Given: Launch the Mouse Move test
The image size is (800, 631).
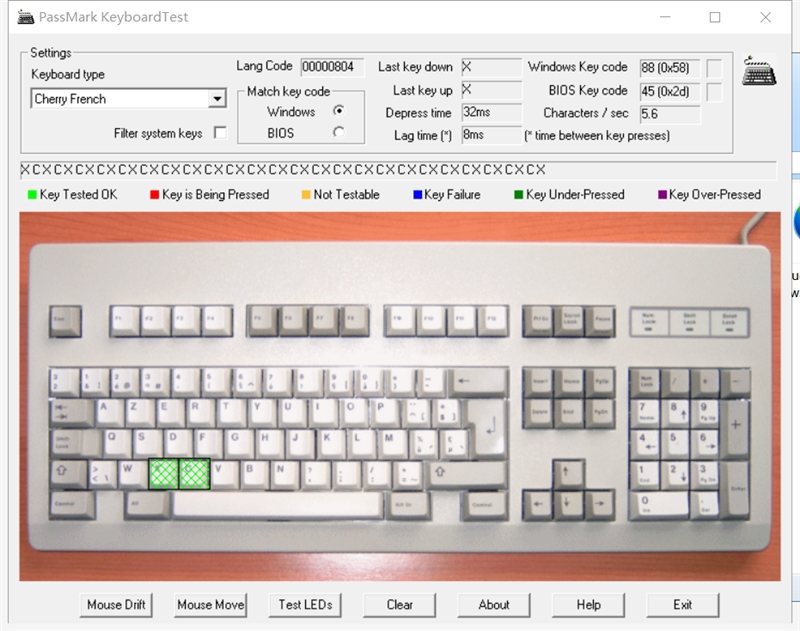Looking at the screenshot, I should click(210, 605).
